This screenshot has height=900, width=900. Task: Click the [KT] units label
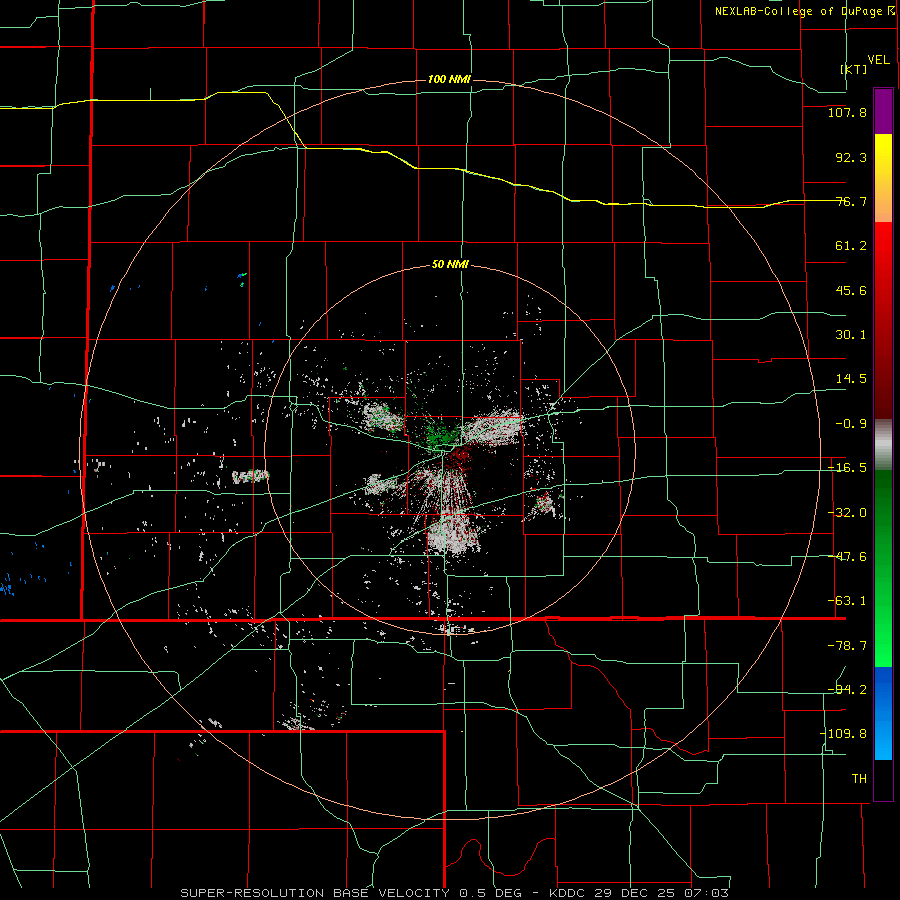854,69
